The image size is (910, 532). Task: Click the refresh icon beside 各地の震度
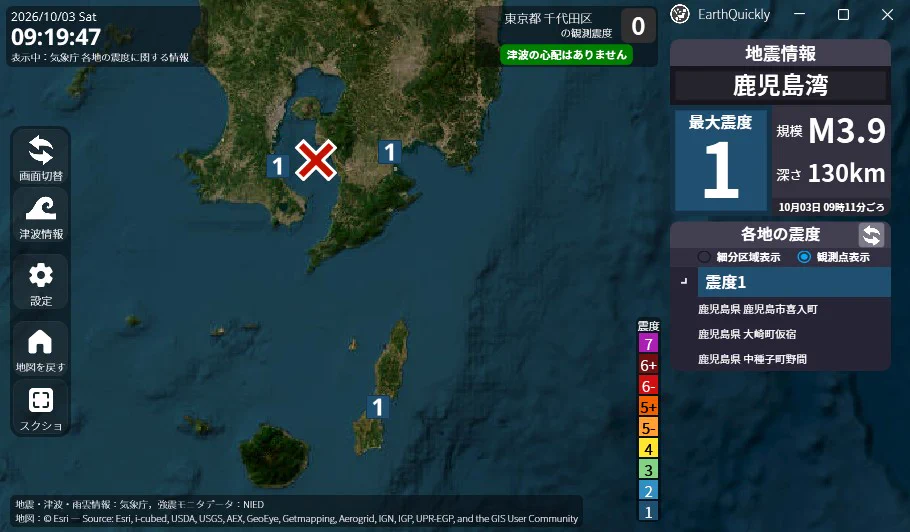[x=871, y=235]
